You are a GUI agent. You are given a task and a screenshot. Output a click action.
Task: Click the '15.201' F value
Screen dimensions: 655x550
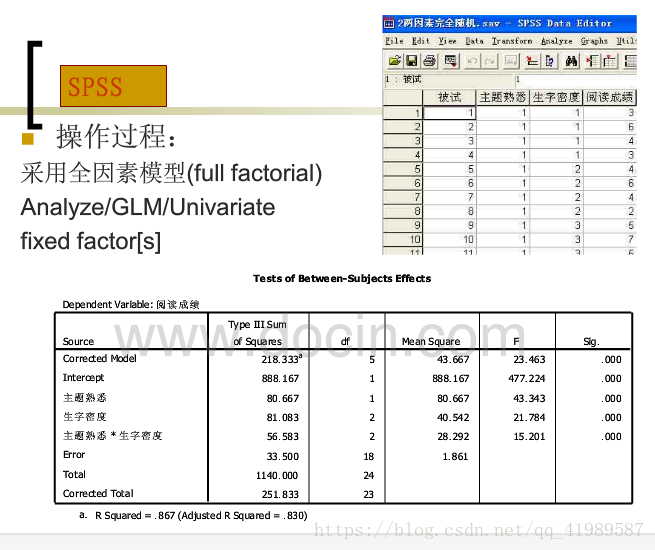point(529,437)
